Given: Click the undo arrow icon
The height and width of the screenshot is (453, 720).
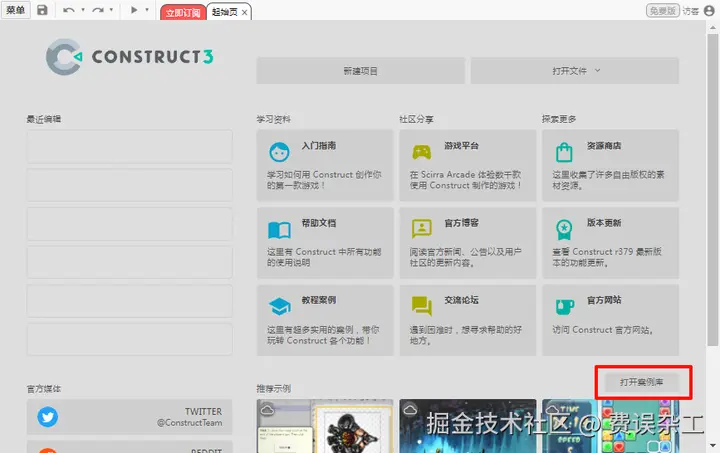Looking at the screenshot, I should click(x=69, y=10).
